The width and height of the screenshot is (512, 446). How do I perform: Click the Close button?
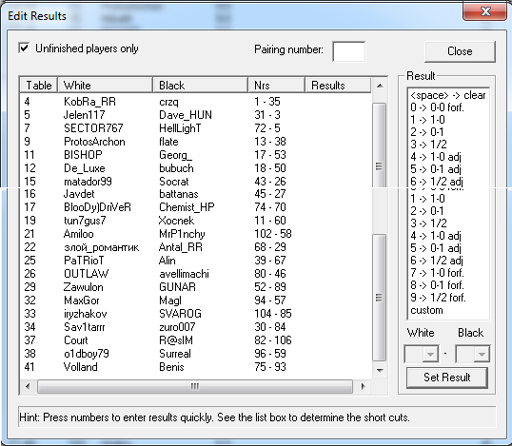[x=460, y=51]
